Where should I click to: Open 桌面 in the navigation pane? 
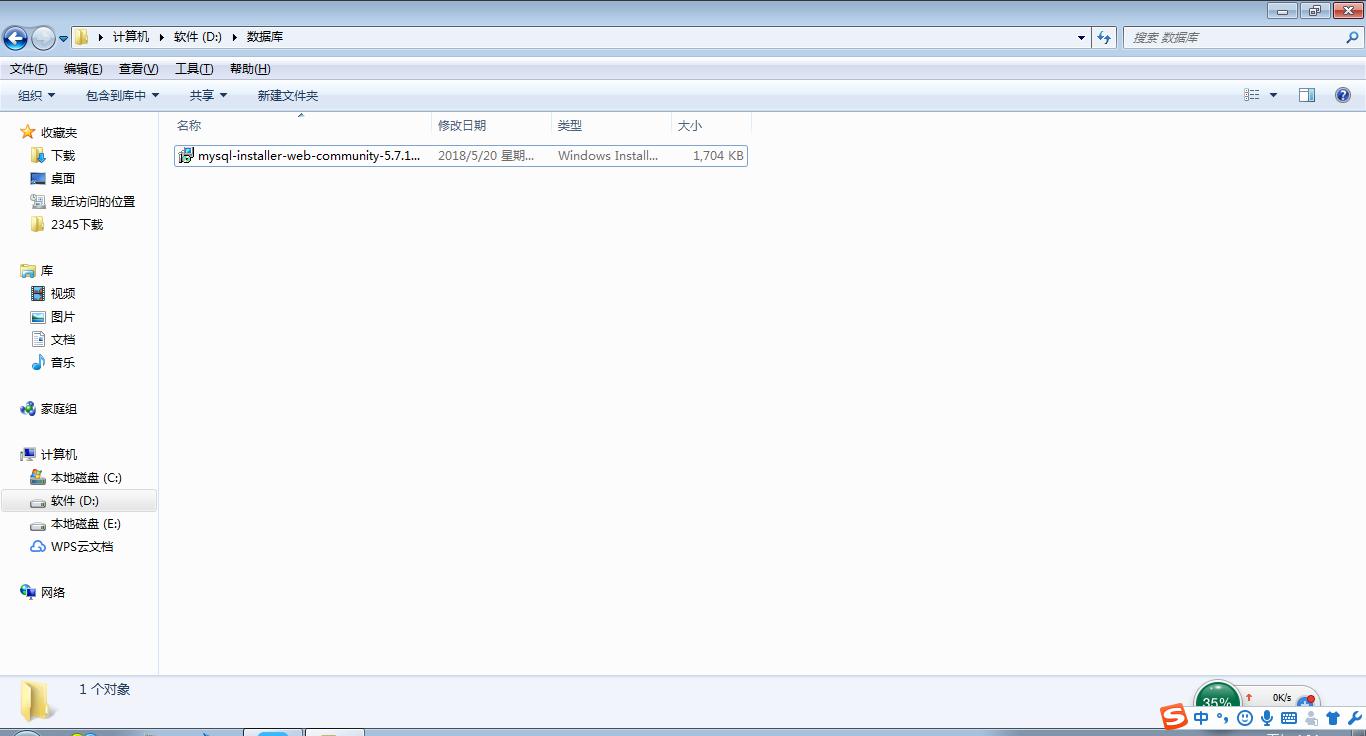(63, 178)
